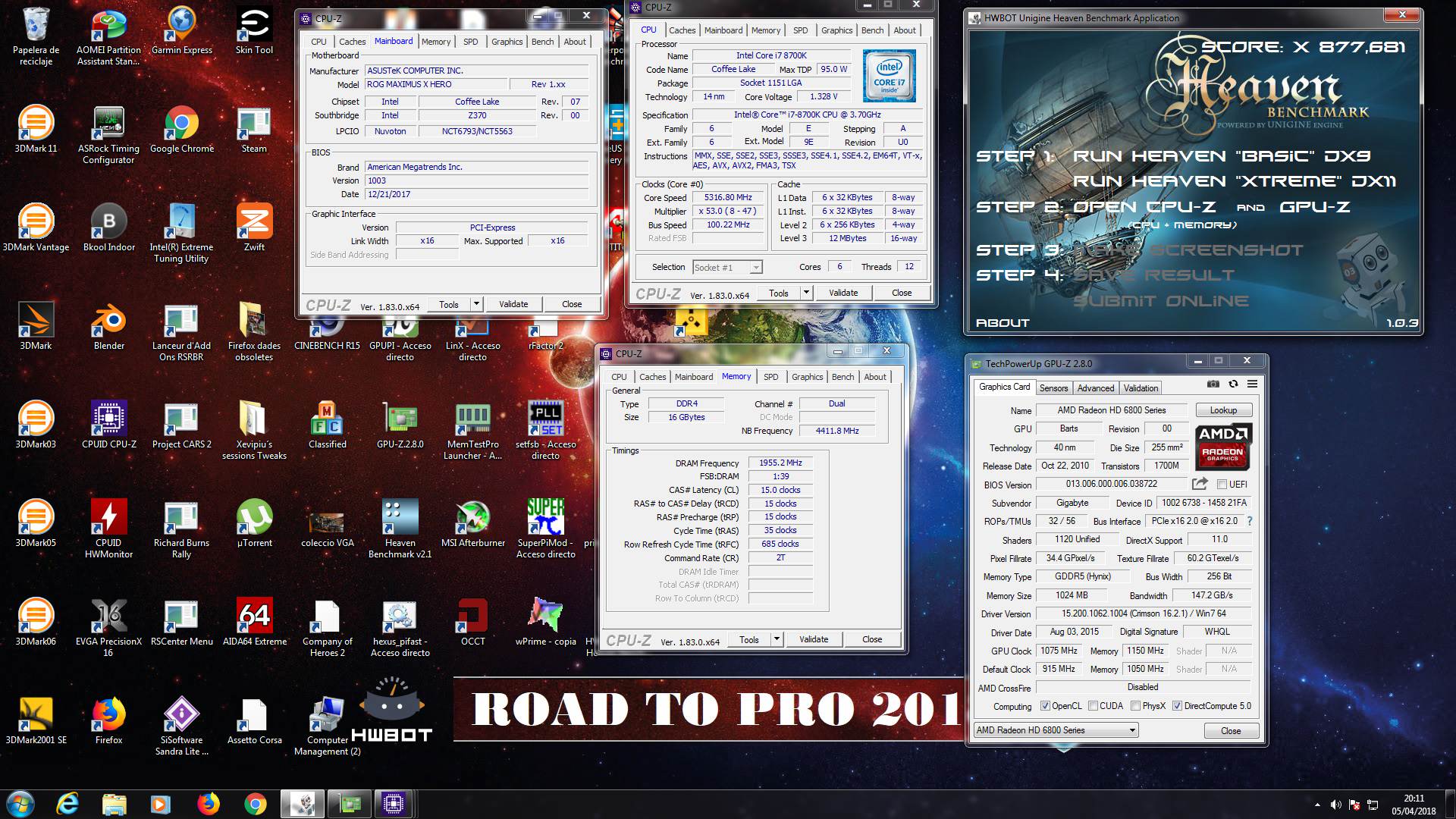Launch AIDA64 Extreme desktop icon
The image size is (1456, 819).
254,622
